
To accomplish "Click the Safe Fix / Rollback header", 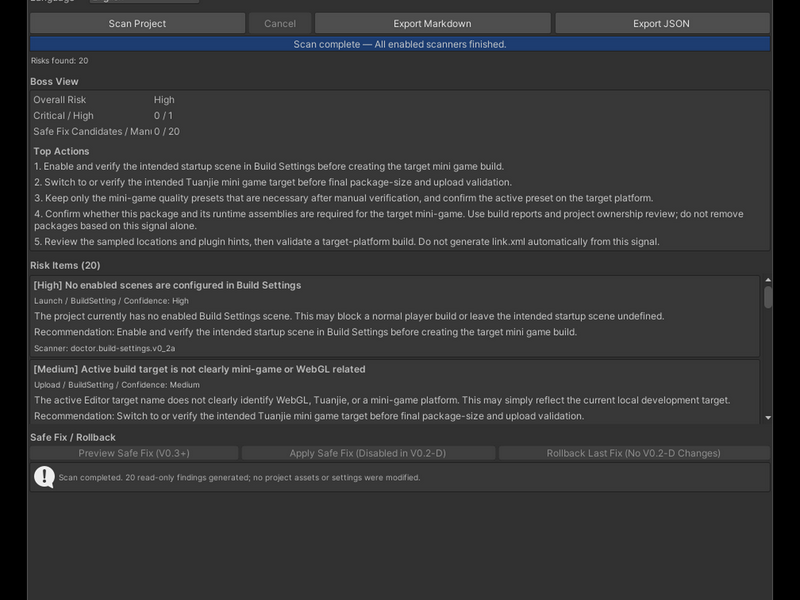I will tap(73, 437).
